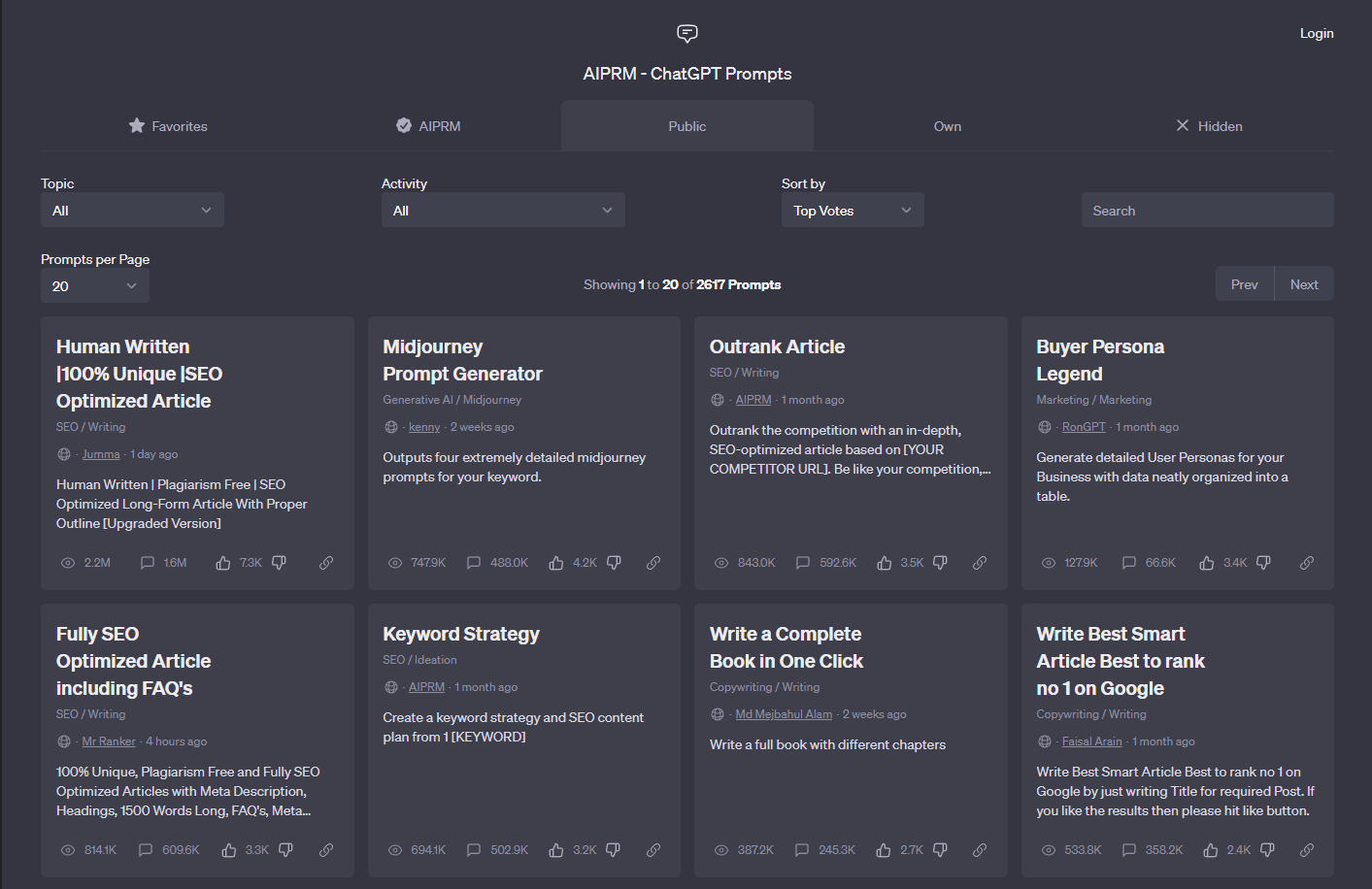The width and height of the screenshot is (1372, 889).
Task: Like the Write Best Smart Article prompt
Action: 1211,850
